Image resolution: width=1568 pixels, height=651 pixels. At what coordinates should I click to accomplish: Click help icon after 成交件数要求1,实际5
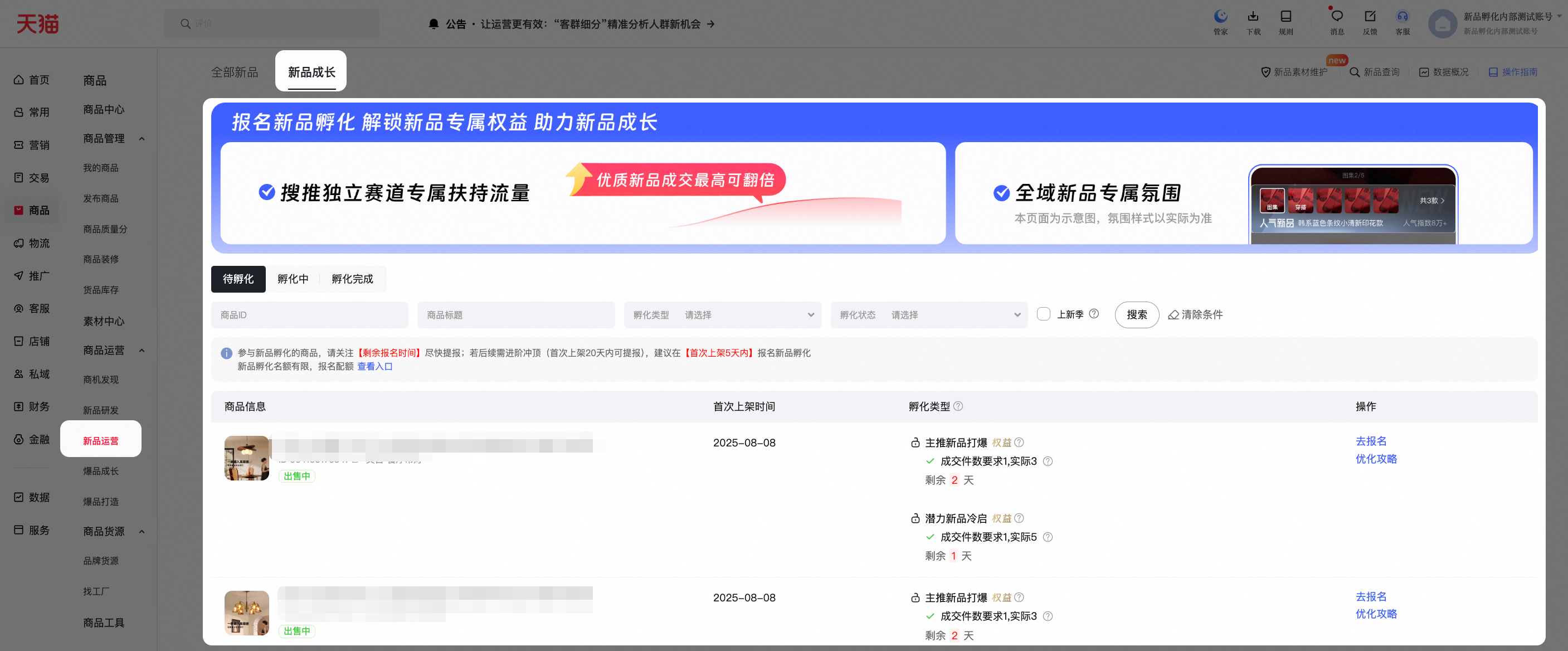click(1048, 537)
